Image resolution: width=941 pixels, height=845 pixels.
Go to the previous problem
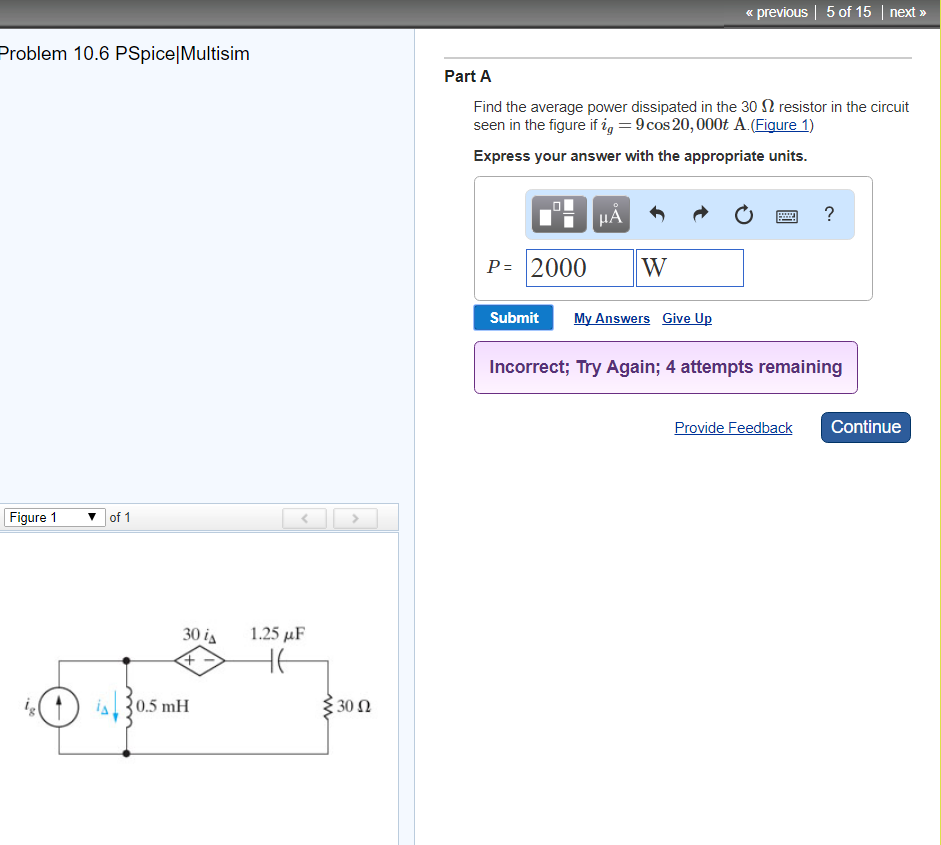pyautogui.click(x=776, y=12)
